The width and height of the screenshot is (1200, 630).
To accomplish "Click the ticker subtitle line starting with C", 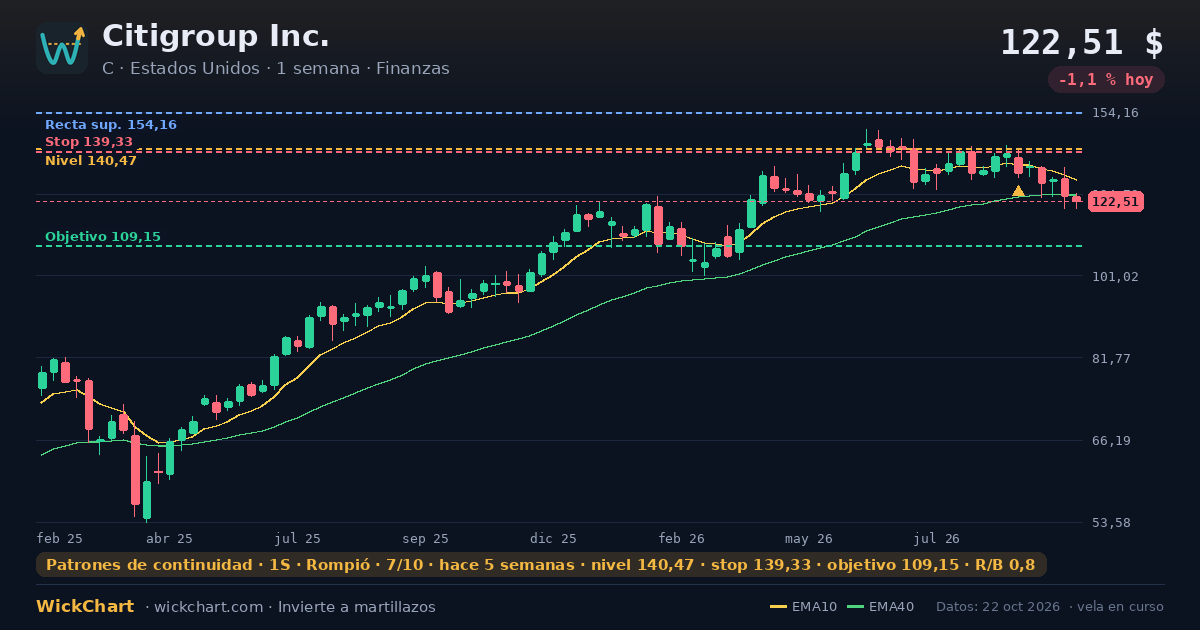I will (x=276, y=69).
